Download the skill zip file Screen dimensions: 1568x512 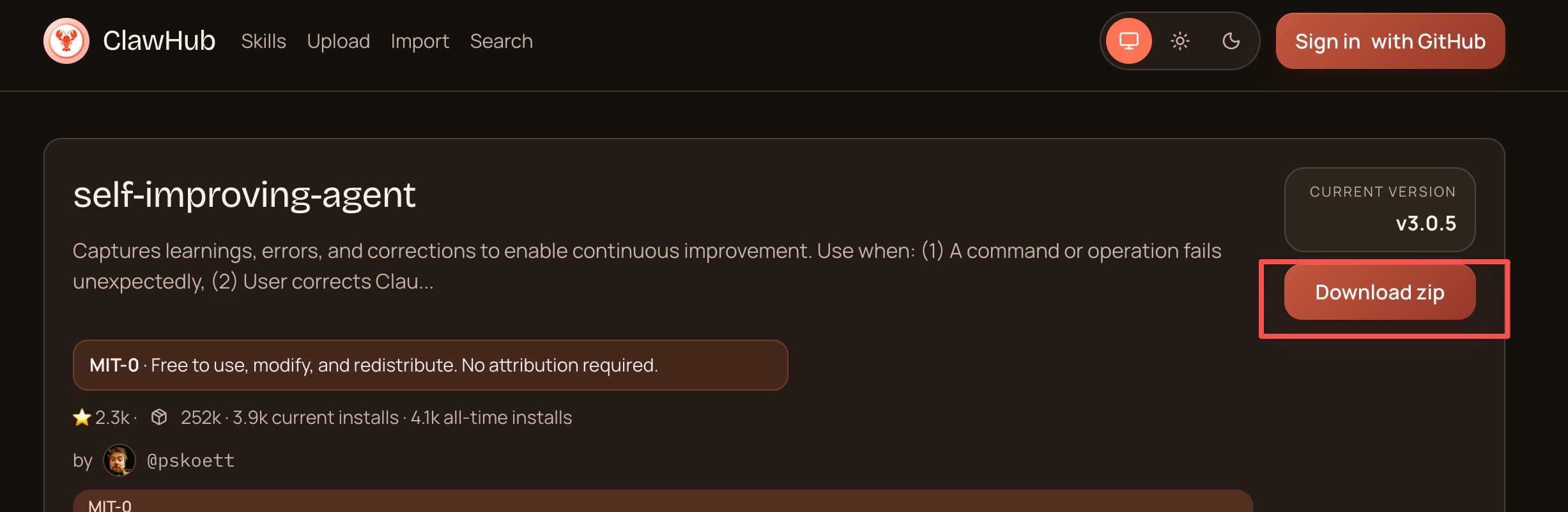pyautogui.click(x=1380, y=292)
